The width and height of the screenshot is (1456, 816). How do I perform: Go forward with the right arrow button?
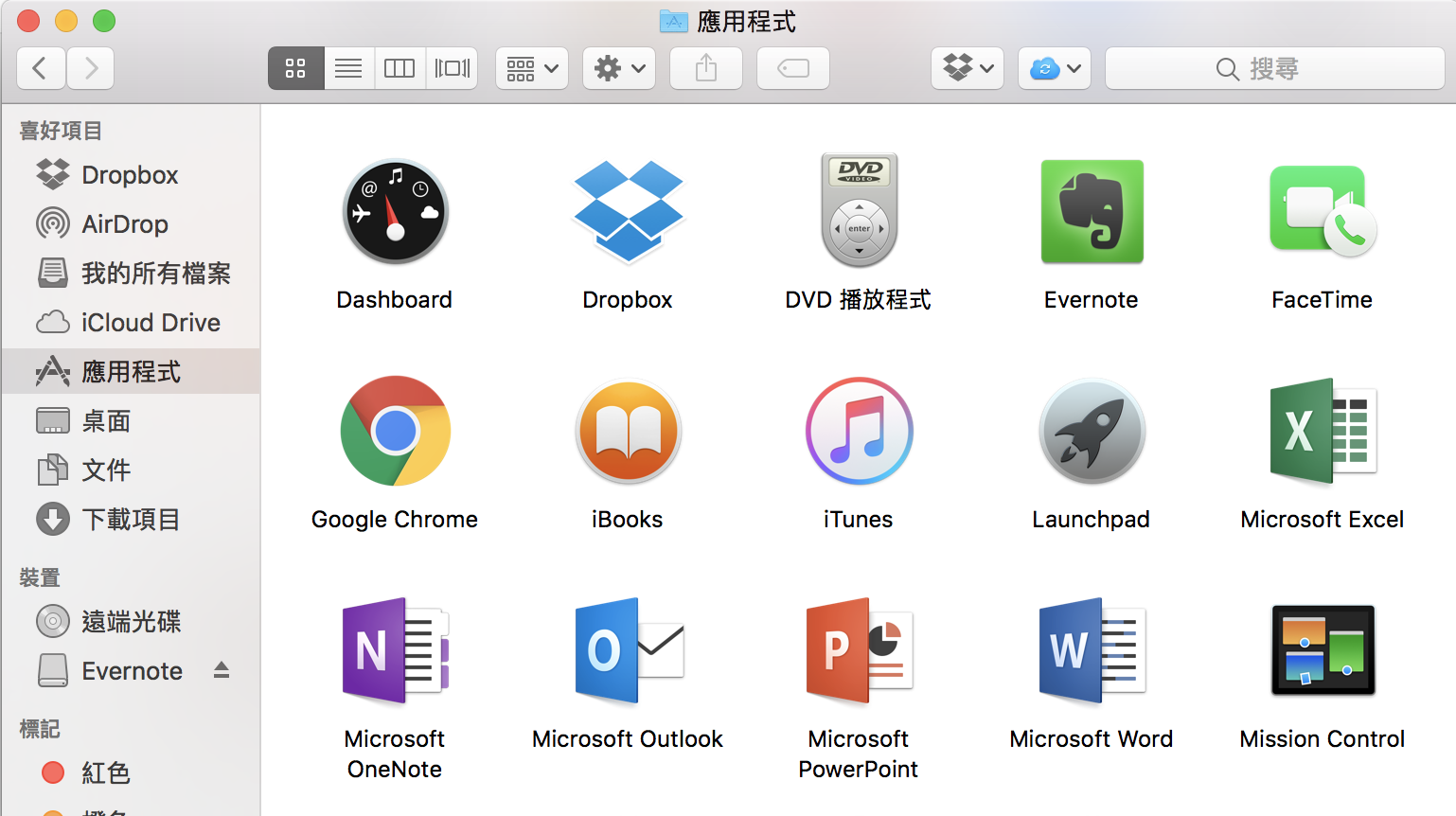pyautogui.click(x=90, y=68)
